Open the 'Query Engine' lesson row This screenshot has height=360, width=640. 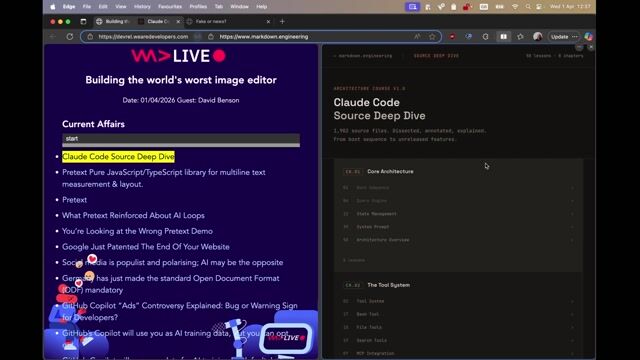point(458,201)
